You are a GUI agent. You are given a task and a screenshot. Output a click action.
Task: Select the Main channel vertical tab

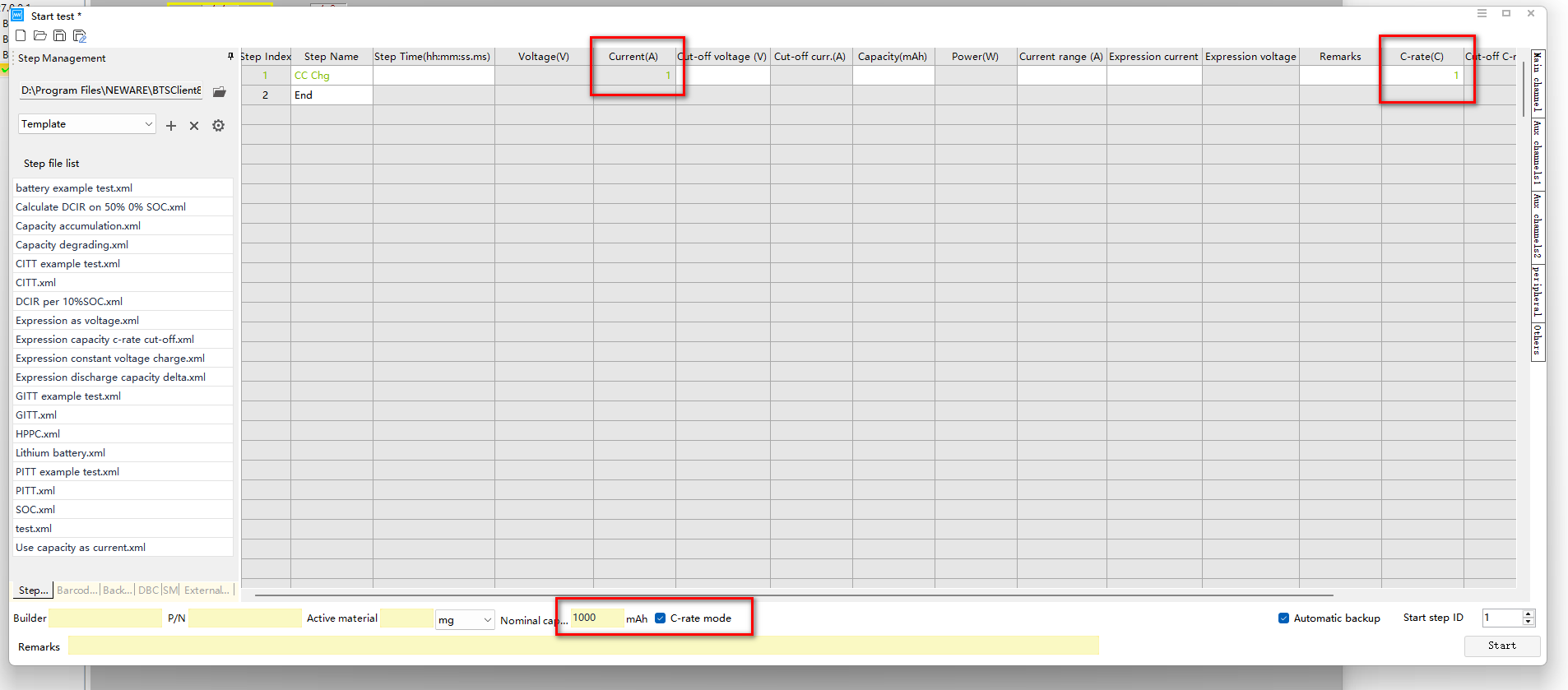click(1537, 82)
